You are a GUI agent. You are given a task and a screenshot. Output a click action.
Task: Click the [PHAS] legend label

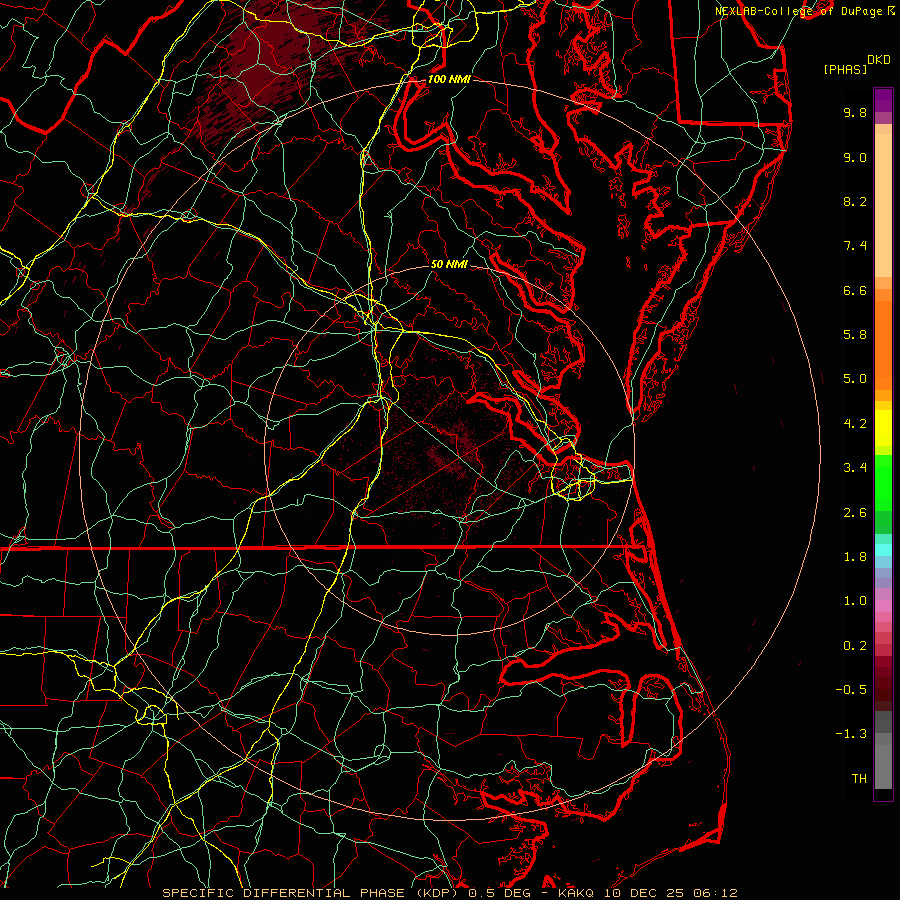[x=845, y=70]
